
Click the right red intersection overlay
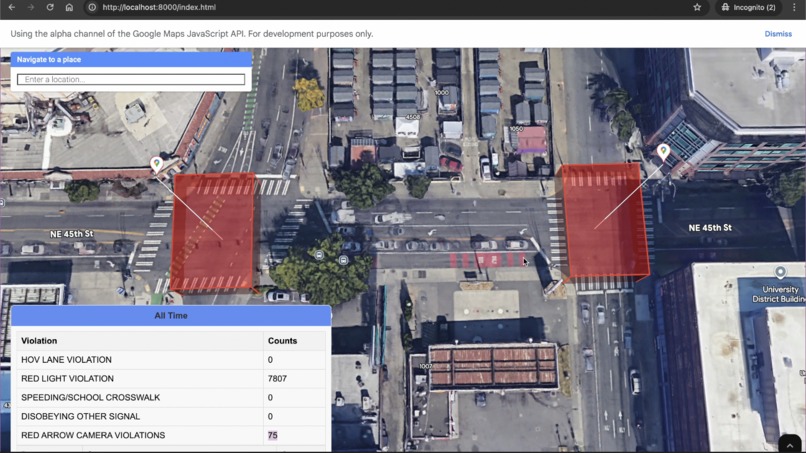605,221
